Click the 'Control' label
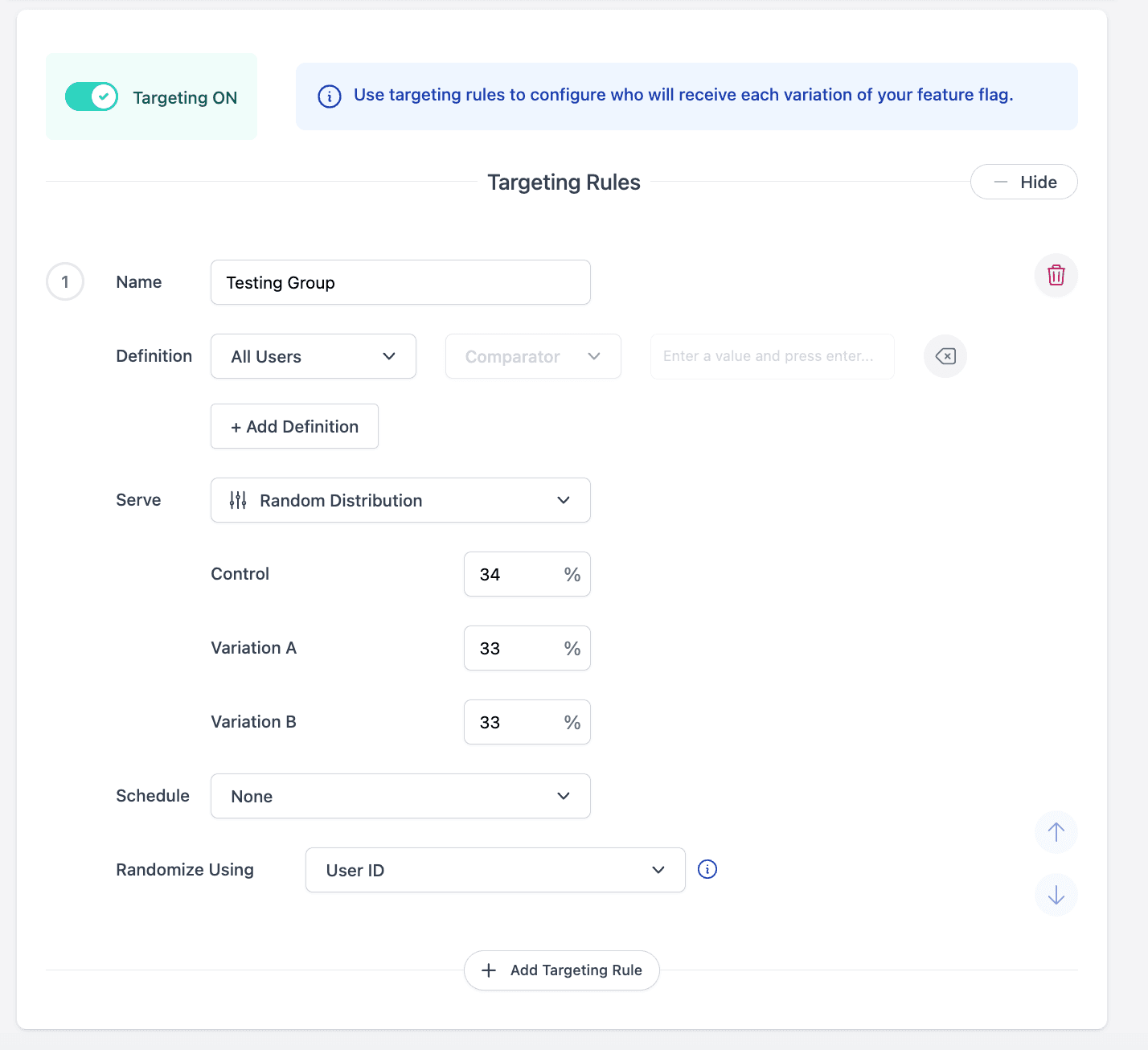1148x1050 pixels. (x=240, y=574)
